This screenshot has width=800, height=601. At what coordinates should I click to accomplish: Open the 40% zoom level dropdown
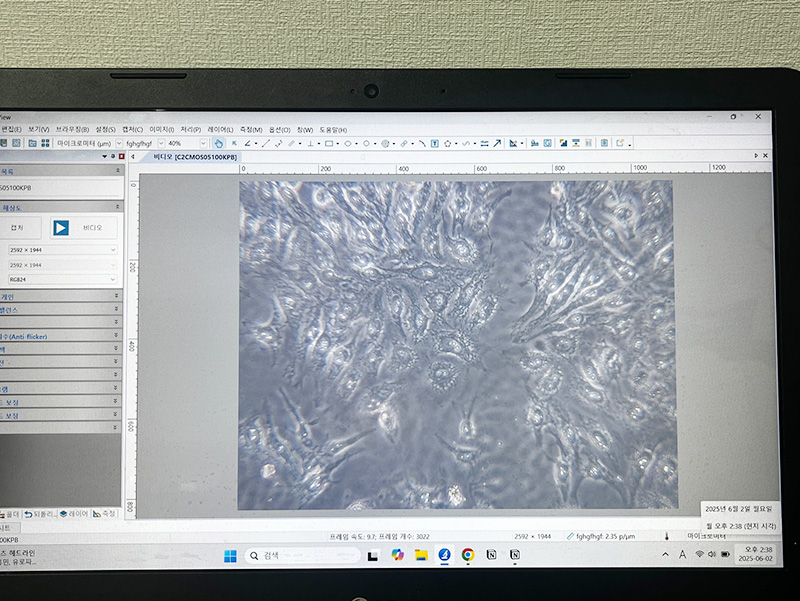pos(203,143)
